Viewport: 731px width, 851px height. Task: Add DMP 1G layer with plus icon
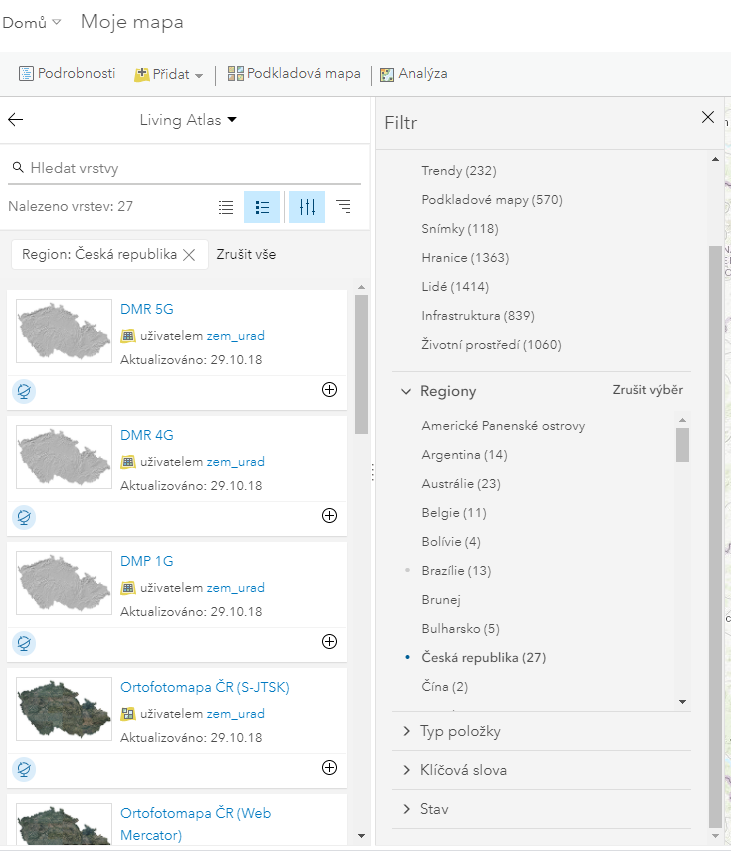[x=329, y=642]
